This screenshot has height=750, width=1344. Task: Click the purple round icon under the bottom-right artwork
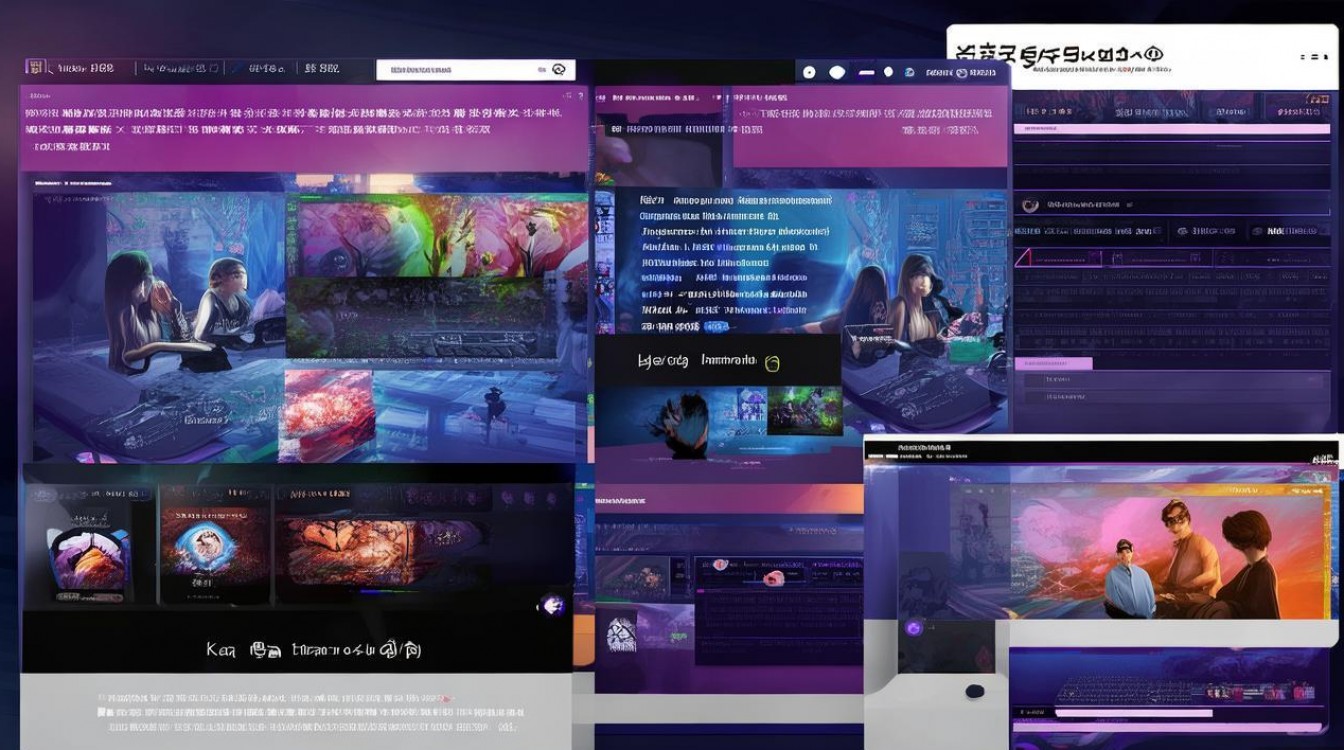point(912,629)
